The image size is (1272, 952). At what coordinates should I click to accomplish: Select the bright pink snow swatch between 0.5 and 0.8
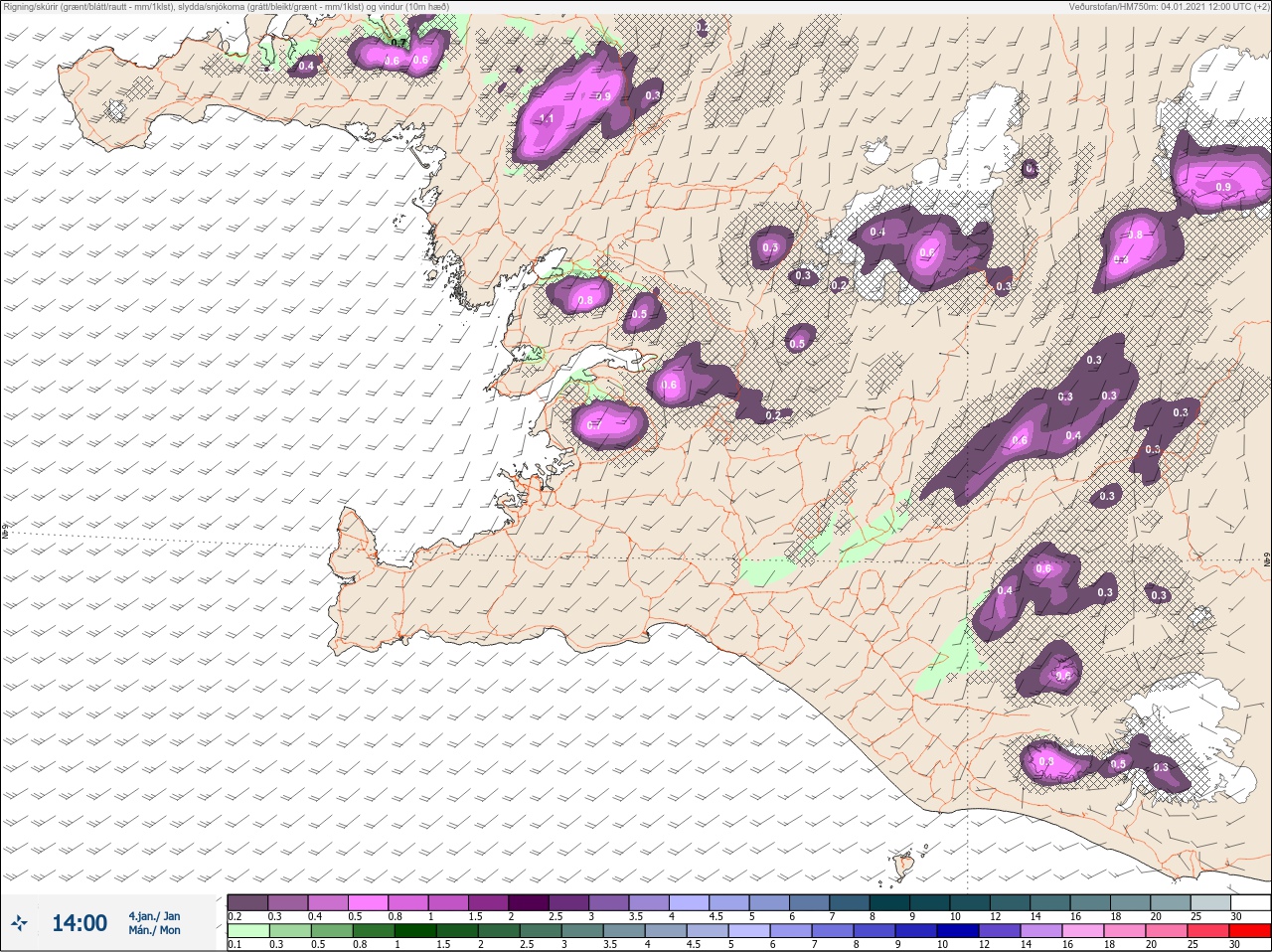[368, 902]
